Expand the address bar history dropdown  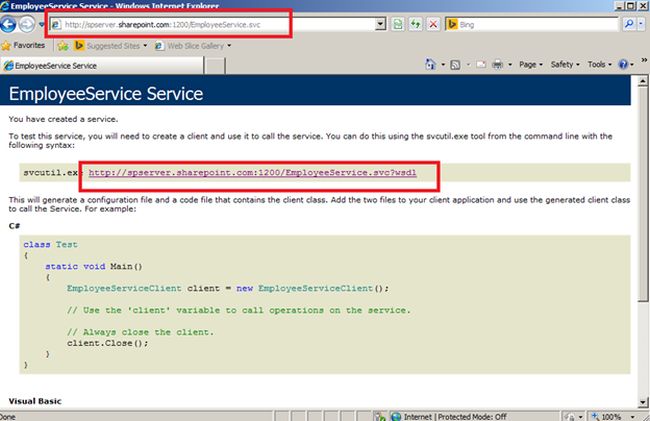pos(380,24)
